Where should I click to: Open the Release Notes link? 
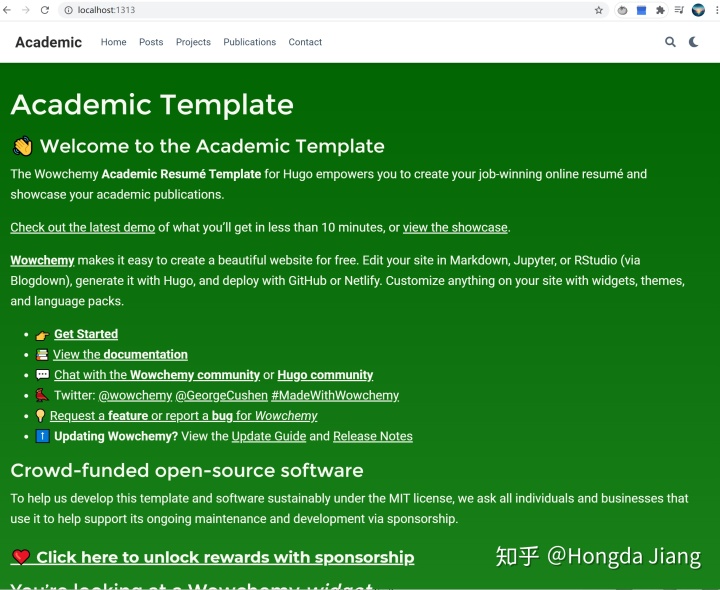point(372,436)
